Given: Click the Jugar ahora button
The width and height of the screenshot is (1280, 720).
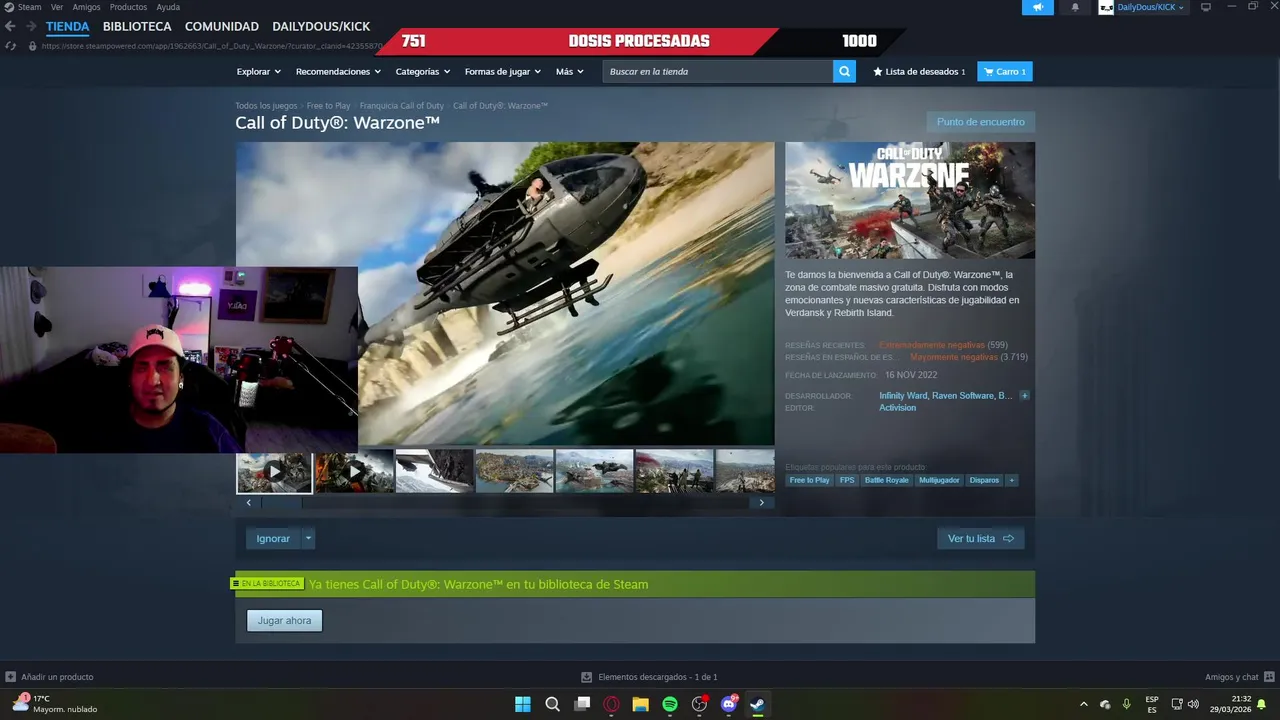Looking at the screenshot, I should click(284, 621).
